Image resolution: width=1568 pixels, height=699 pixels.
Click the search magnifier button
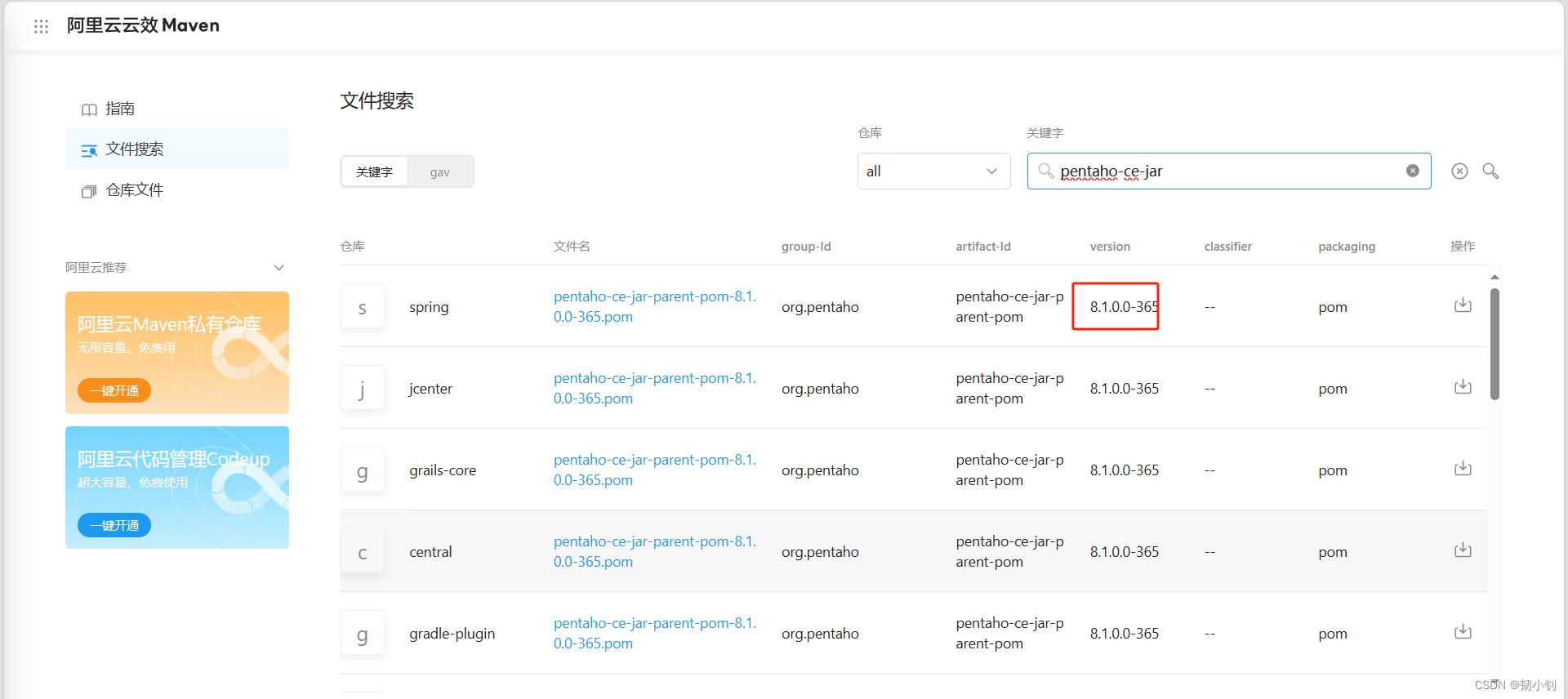(x=1490, y=171)
